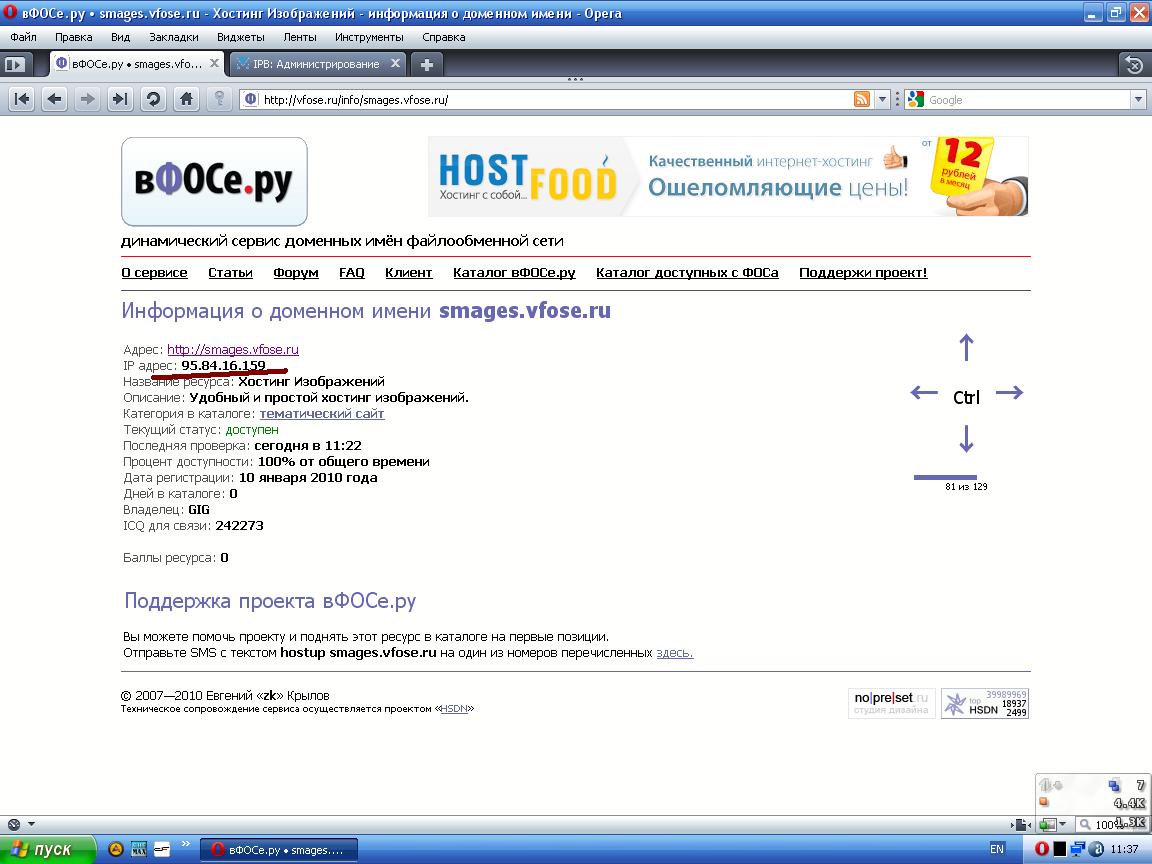Click the Opera Reload page button

coord(153,99)
